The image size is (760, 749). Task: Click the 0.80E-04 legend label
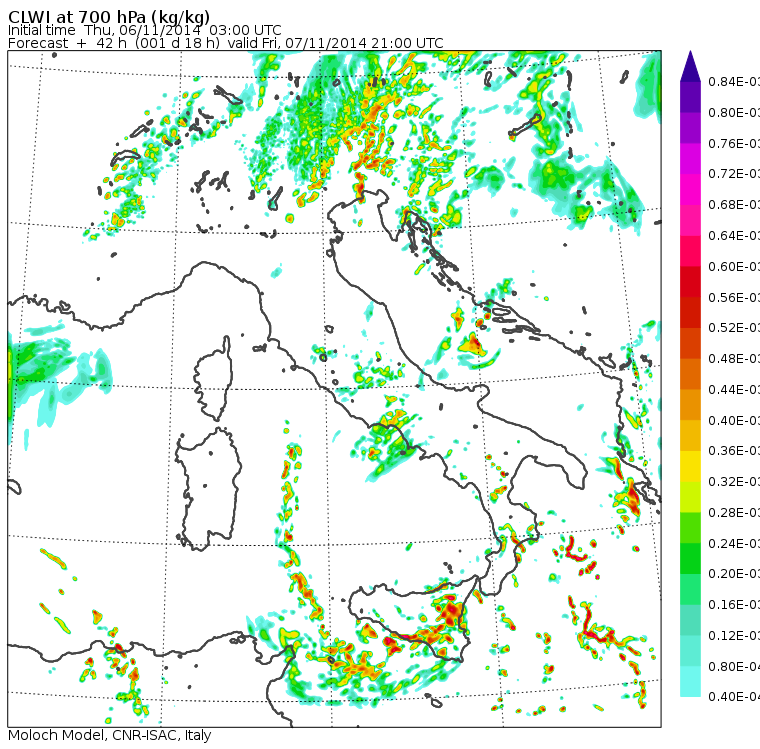click(x=734, y=667)
